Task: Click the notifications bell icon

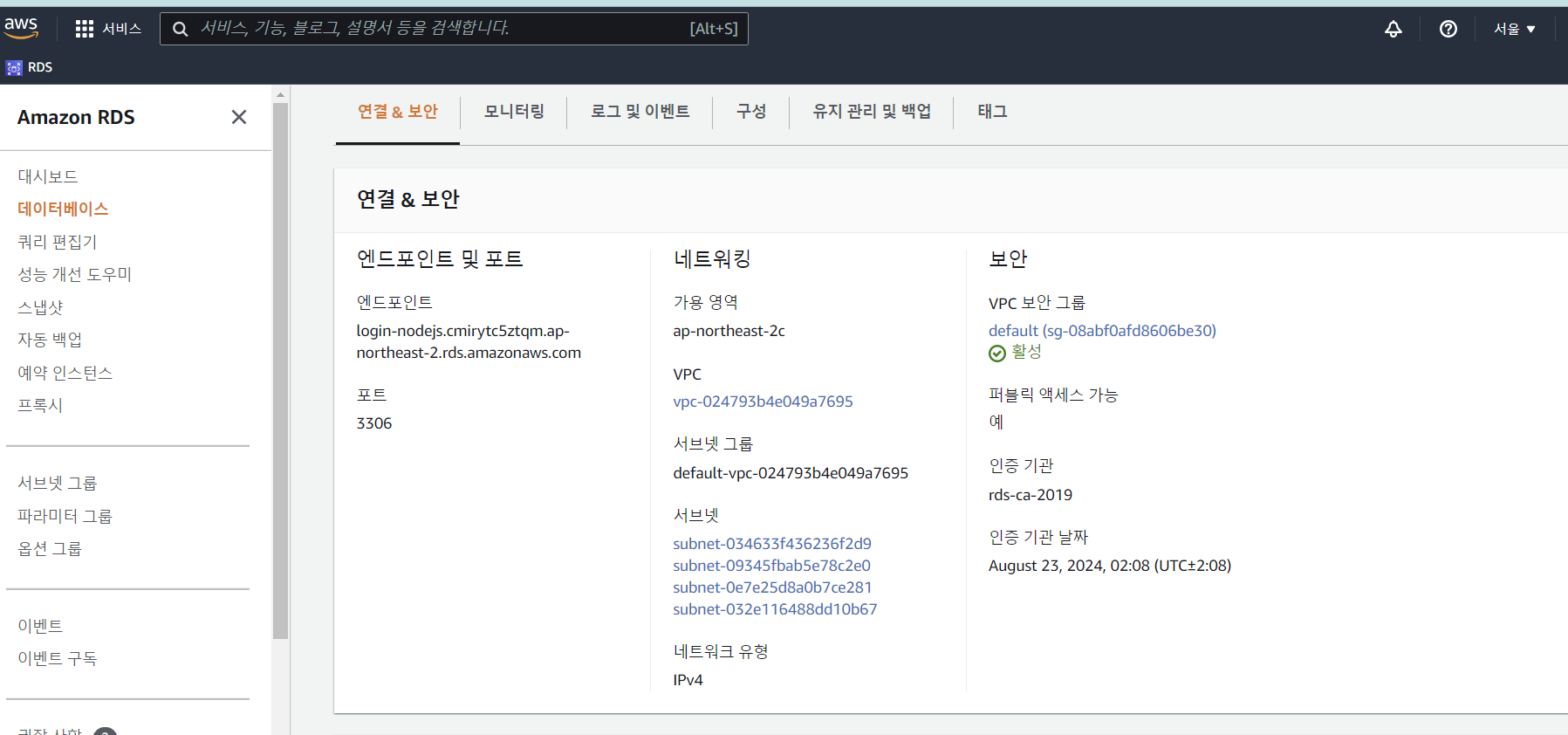Action: click(1393, 29)
